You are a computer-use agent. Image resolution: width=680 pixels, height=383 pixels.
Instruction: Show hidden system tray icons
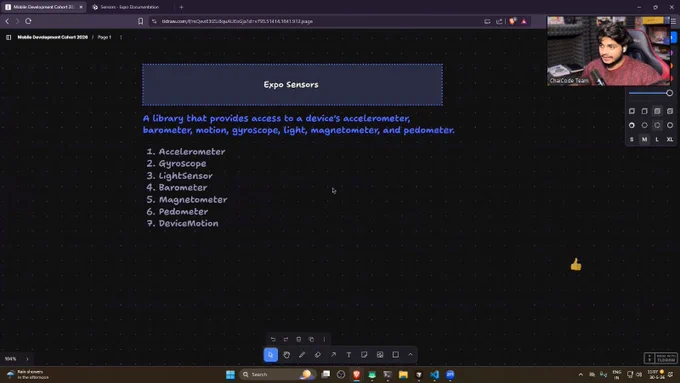pyautogui.click(x=581, y=374)
